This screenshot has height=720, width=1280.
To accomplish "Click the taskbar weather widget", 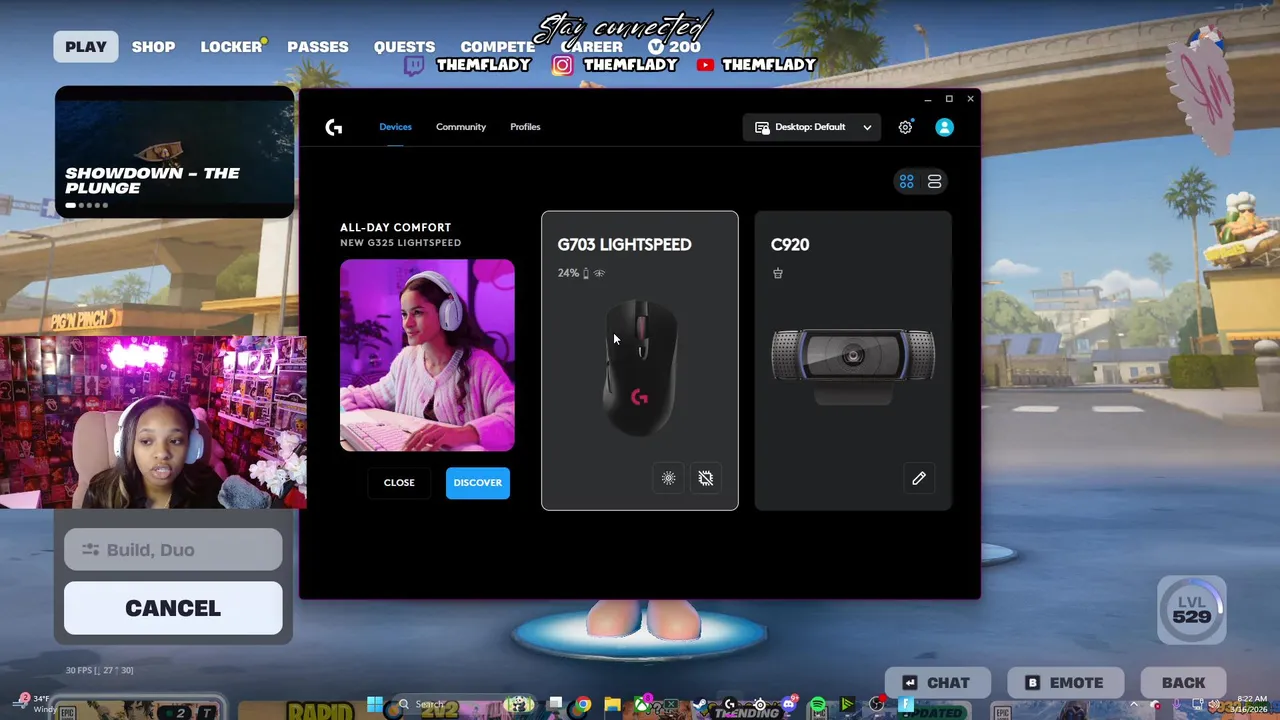I will click(35, 704).
